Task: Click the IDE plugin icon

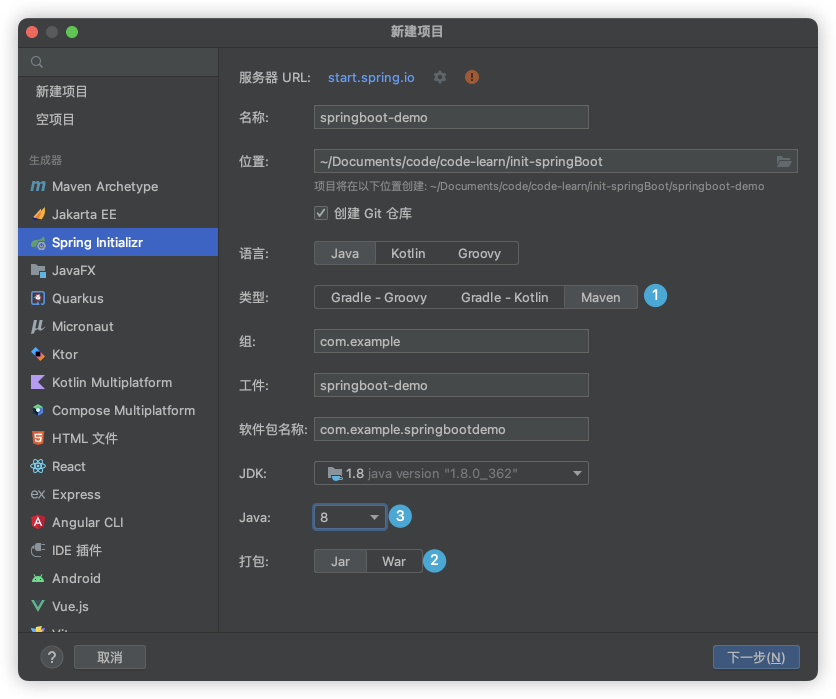Action: pyautogui.click(x=38, y=550)
